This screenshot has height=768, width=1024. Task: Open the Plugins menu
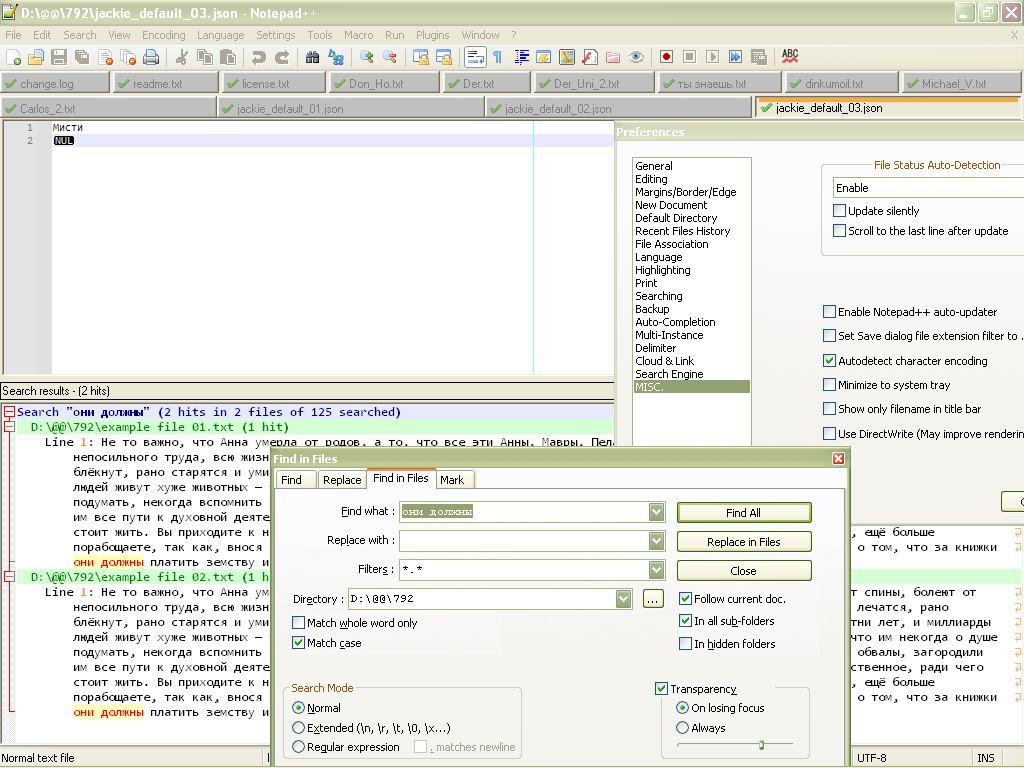pos(432,35)
